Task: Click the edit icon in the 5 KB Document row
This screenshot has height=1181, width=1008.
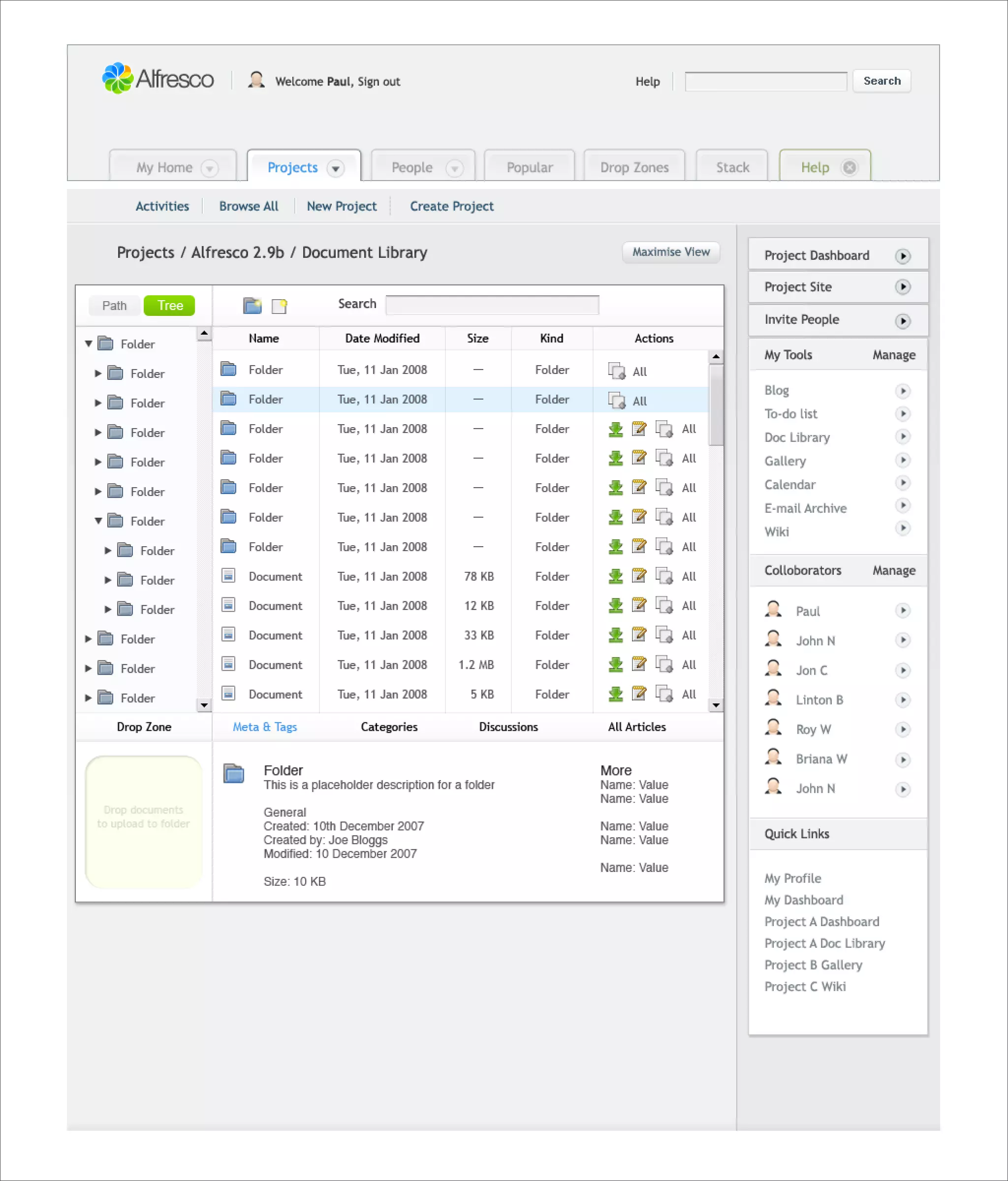Action: click(x=639, y=694)
